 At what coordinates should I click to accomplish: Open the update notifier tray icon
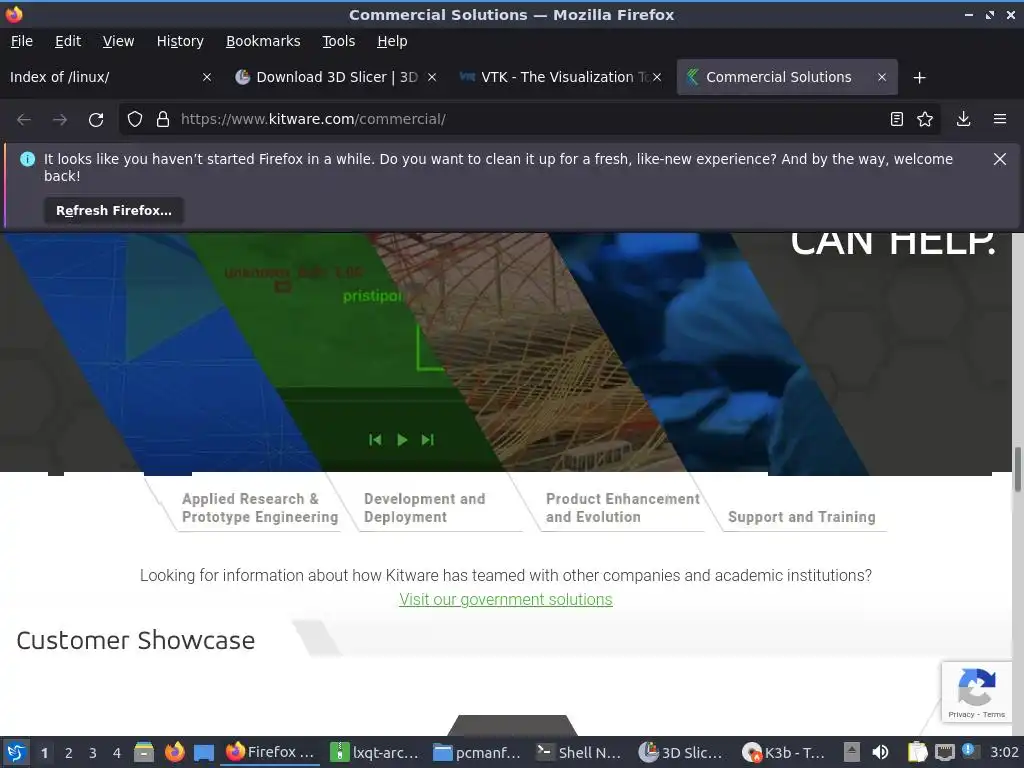click(x=970, y=751)
